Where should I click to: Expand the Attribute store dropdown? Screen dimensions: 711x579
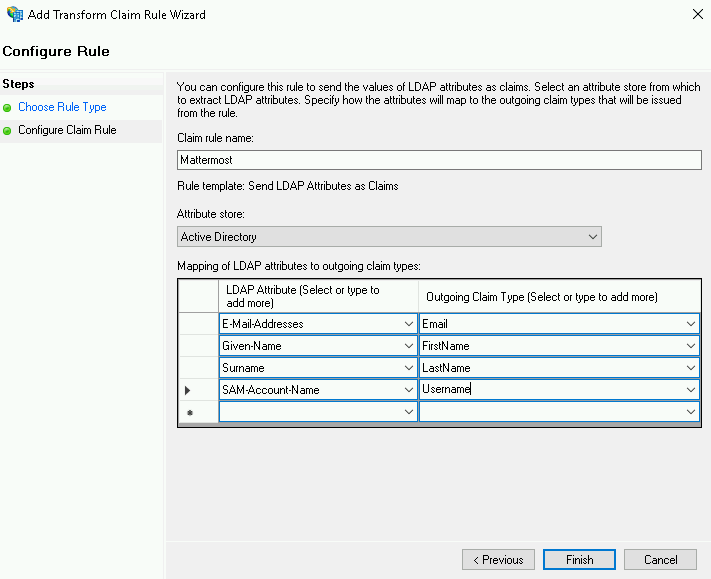[x=593, y=237]
